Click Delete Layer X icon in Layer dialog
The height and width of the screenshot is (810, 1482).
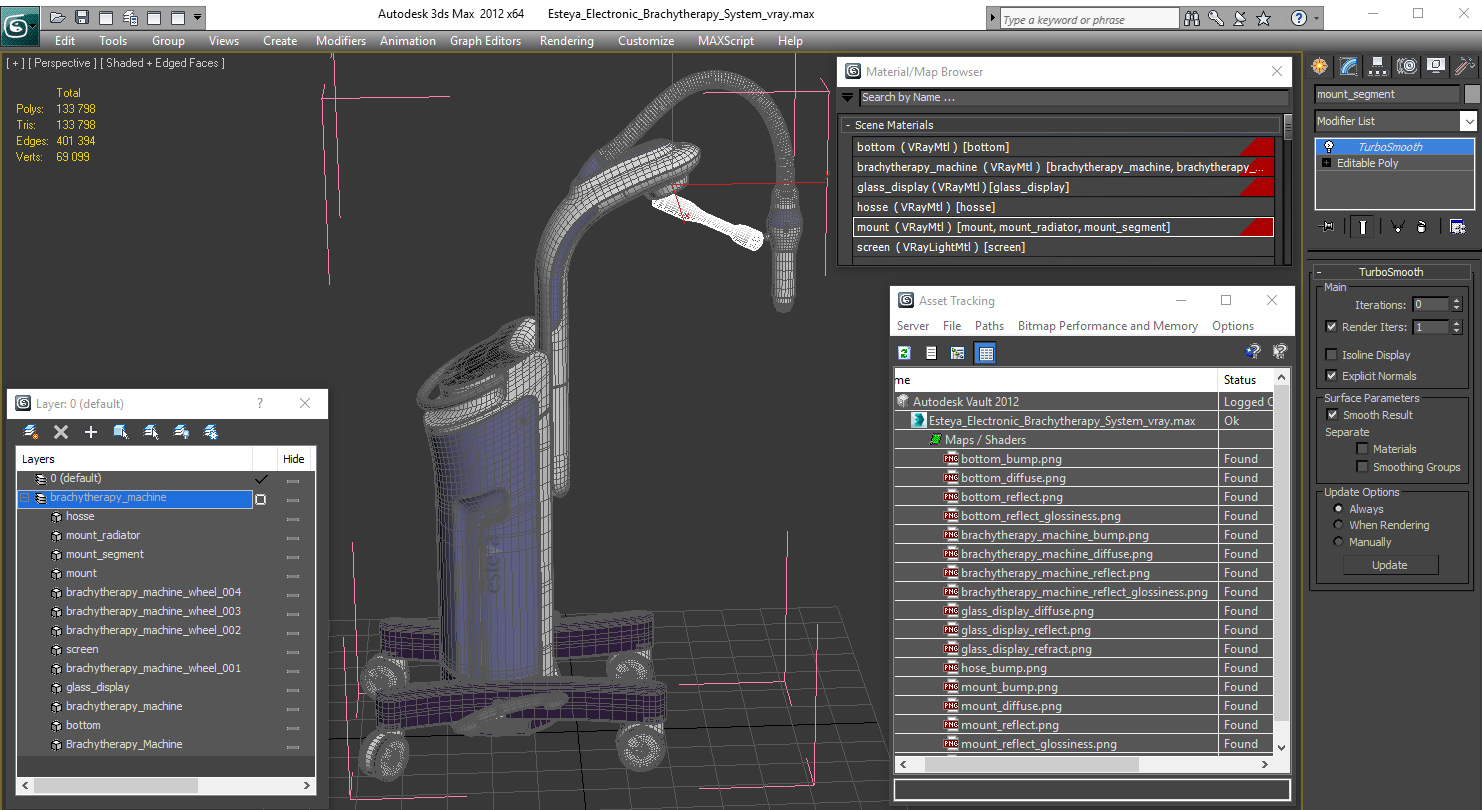pyautogui.click(x=61, y=432)
